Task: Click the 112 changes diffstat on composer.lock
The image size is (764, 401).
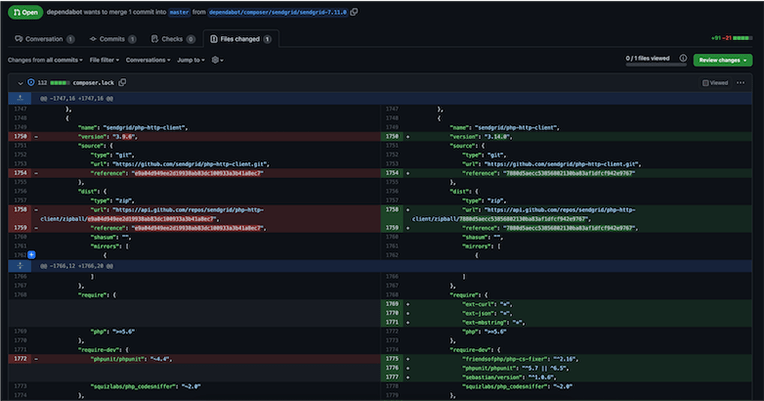Action: [x=52, y=83]
